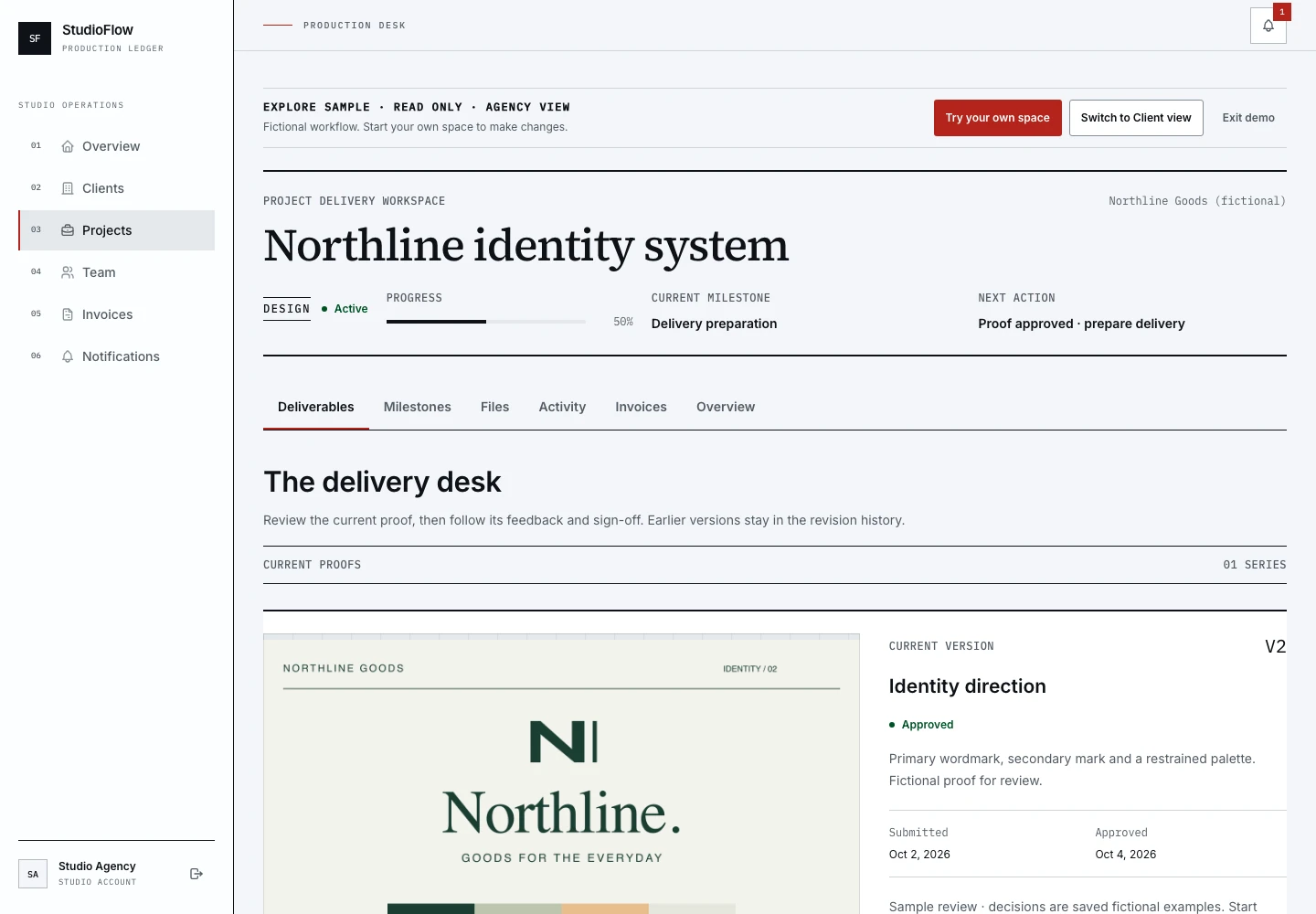Click the StudioFlow SF logo icon
The image size is (1316, 914).
pyautogui.click(x=35, y=38)
